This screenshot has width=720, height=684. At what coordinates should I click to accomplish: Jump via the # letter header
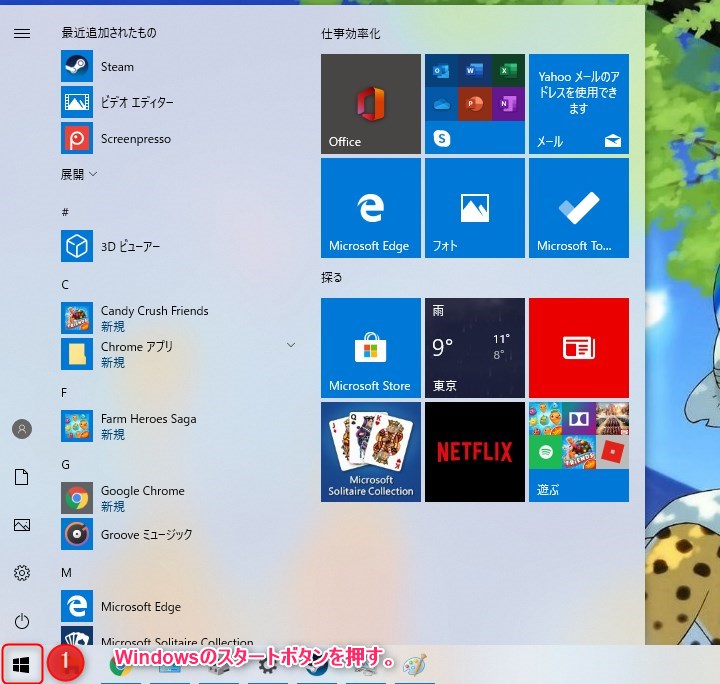tap(65, 212)
